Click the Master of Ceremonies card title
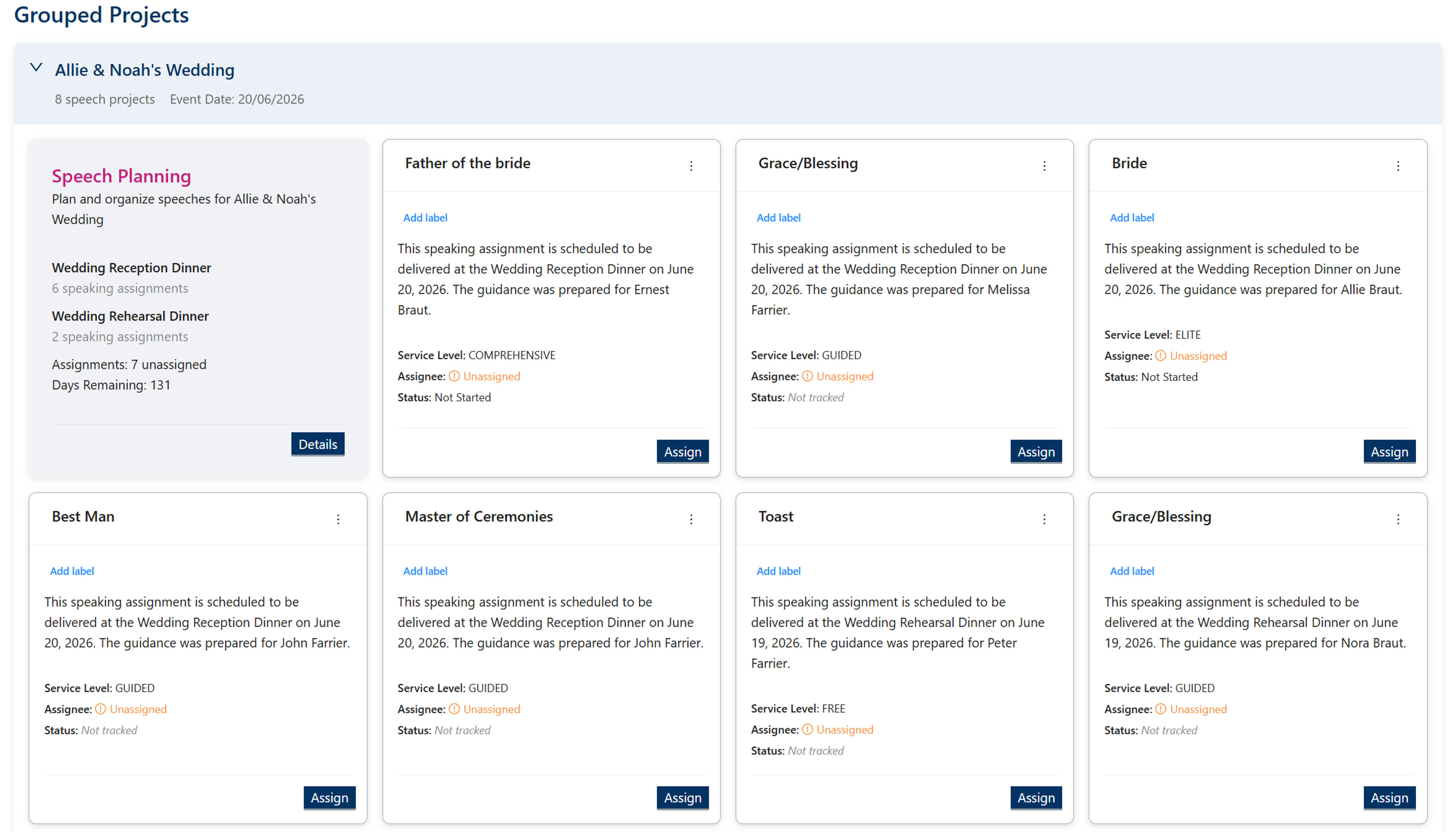Viewport: 1456px width, 832px height. click(479, 516)
